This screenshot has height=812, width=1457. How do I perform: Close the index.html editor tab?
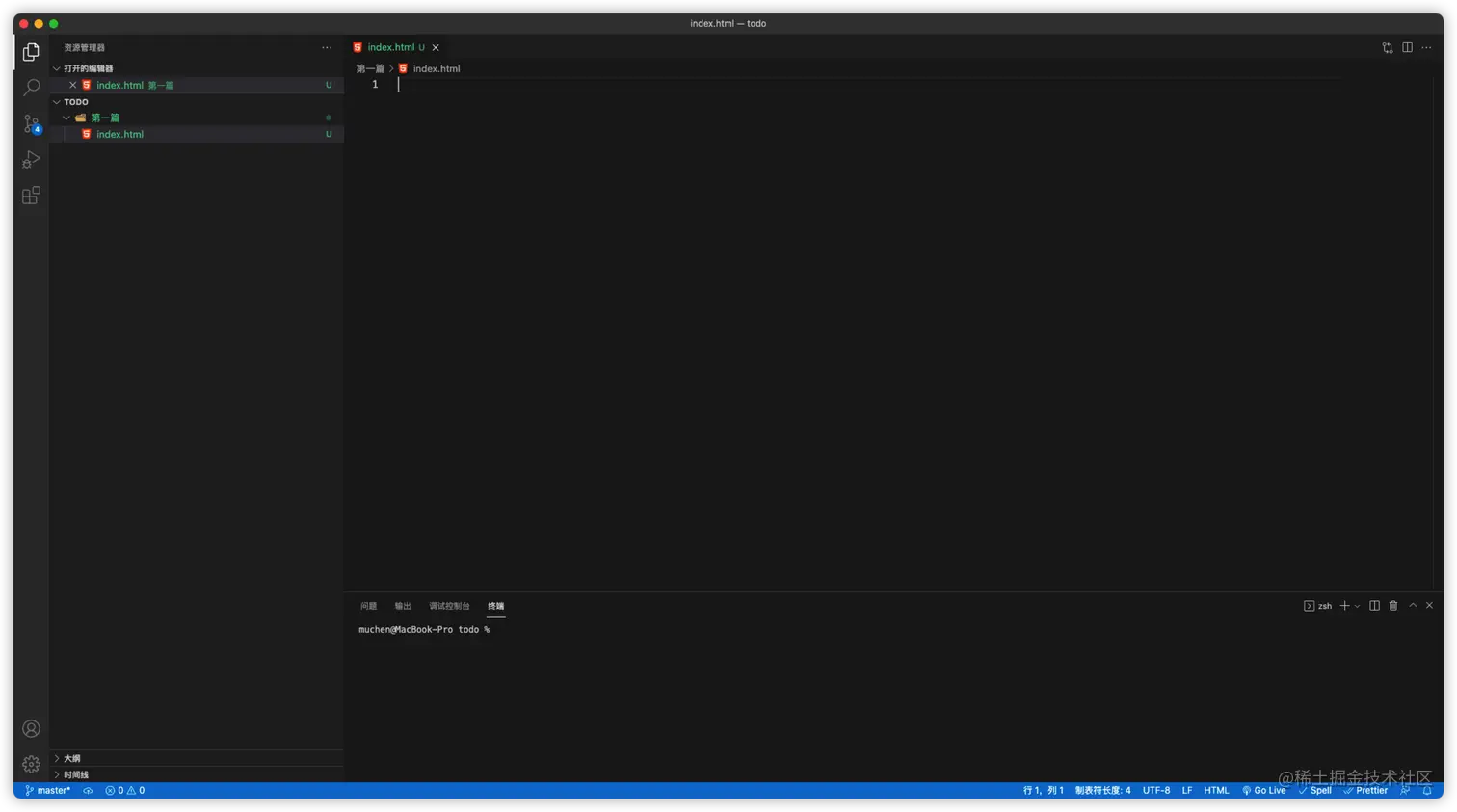coord(436,47)
